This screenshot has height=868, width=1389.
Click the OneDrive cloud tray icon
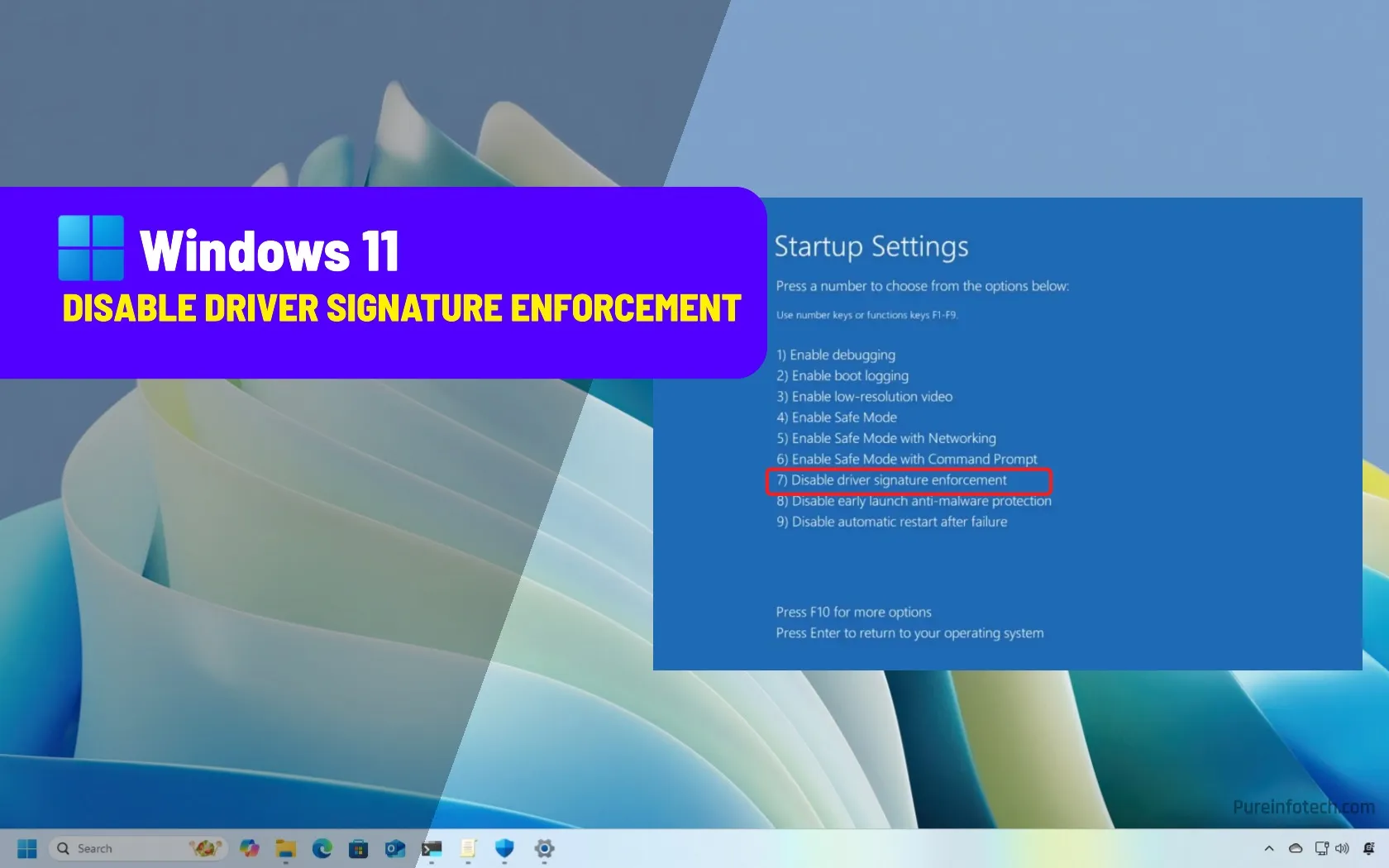click(x=1296, y=848)
